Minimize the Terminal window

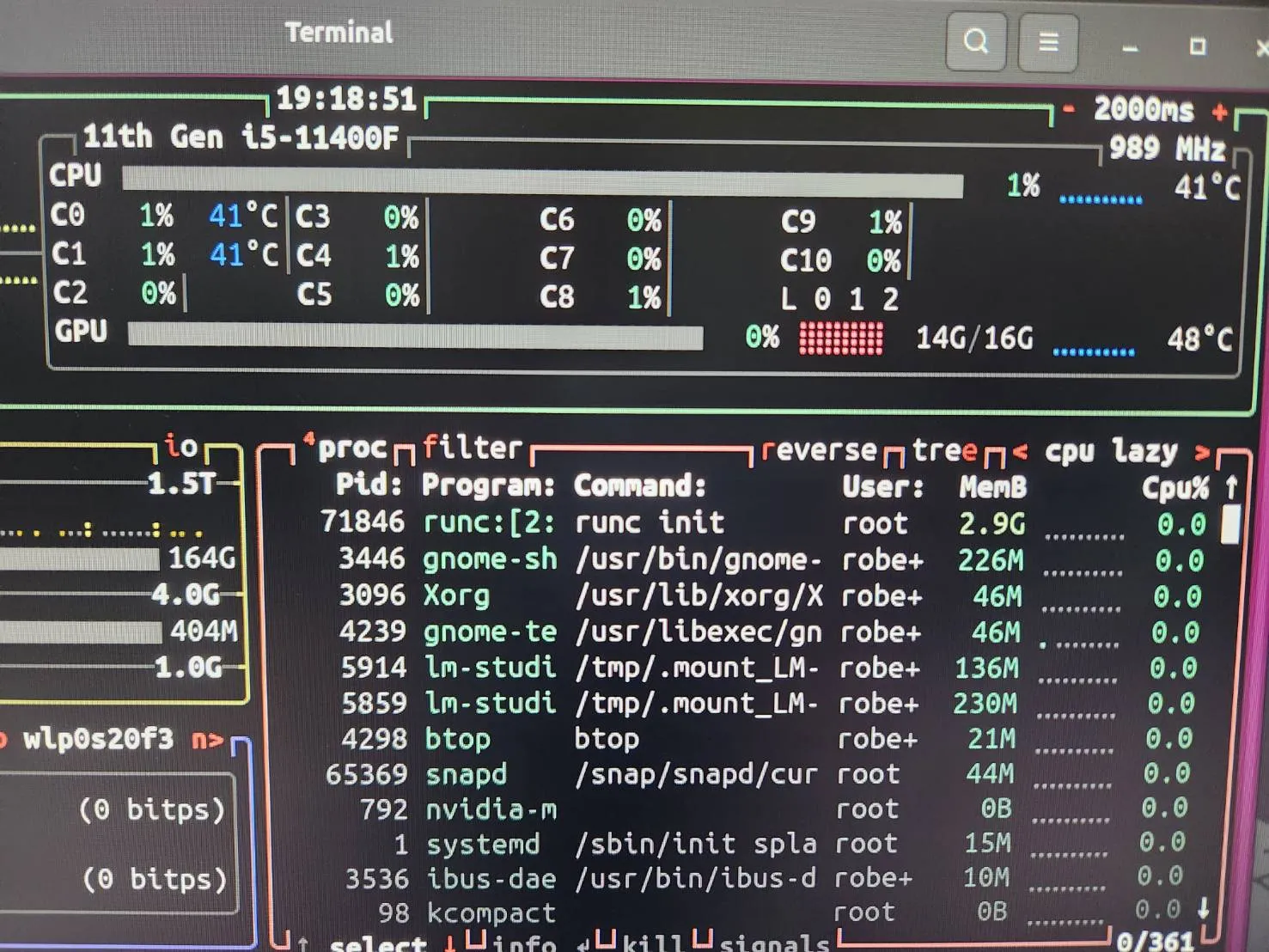[1130, 48]
